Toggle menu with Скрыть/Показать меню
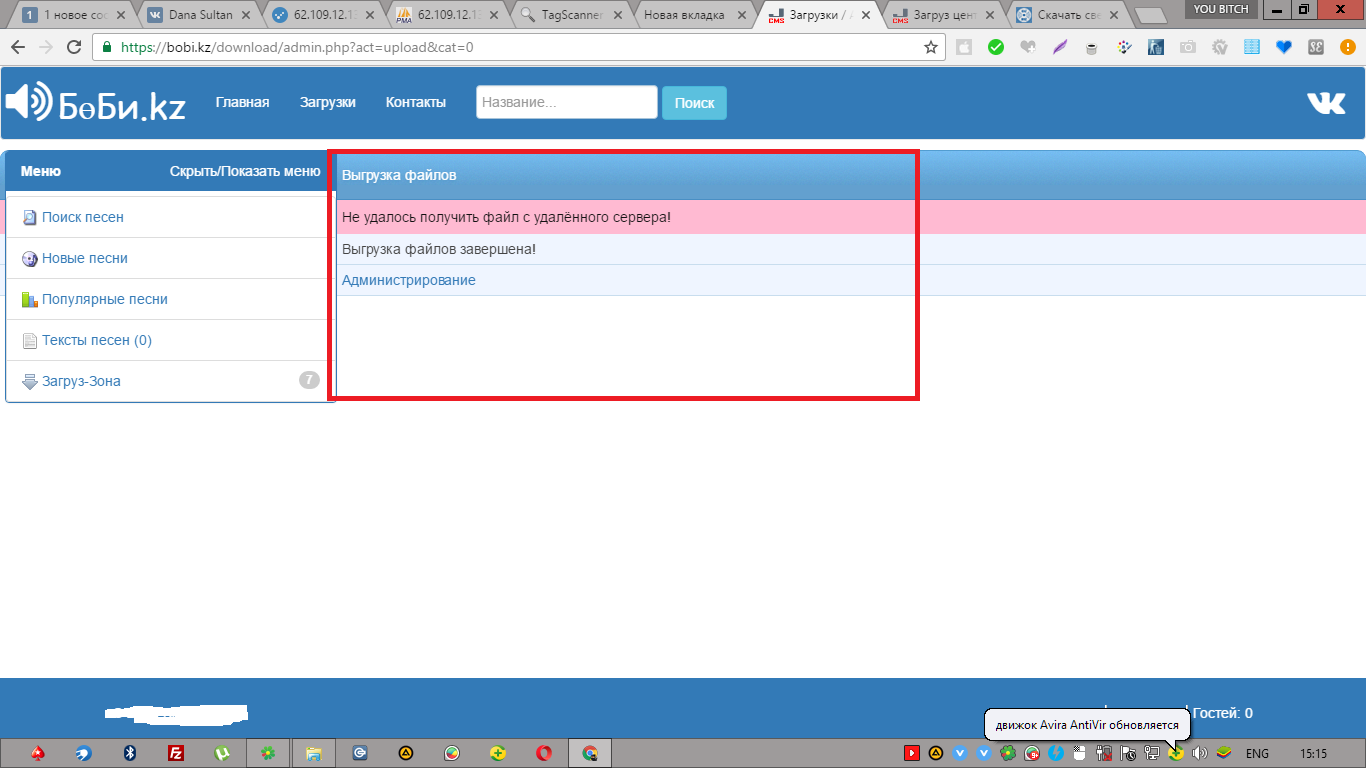This screenshot has height=768, width=1366. tap(245, 171)
